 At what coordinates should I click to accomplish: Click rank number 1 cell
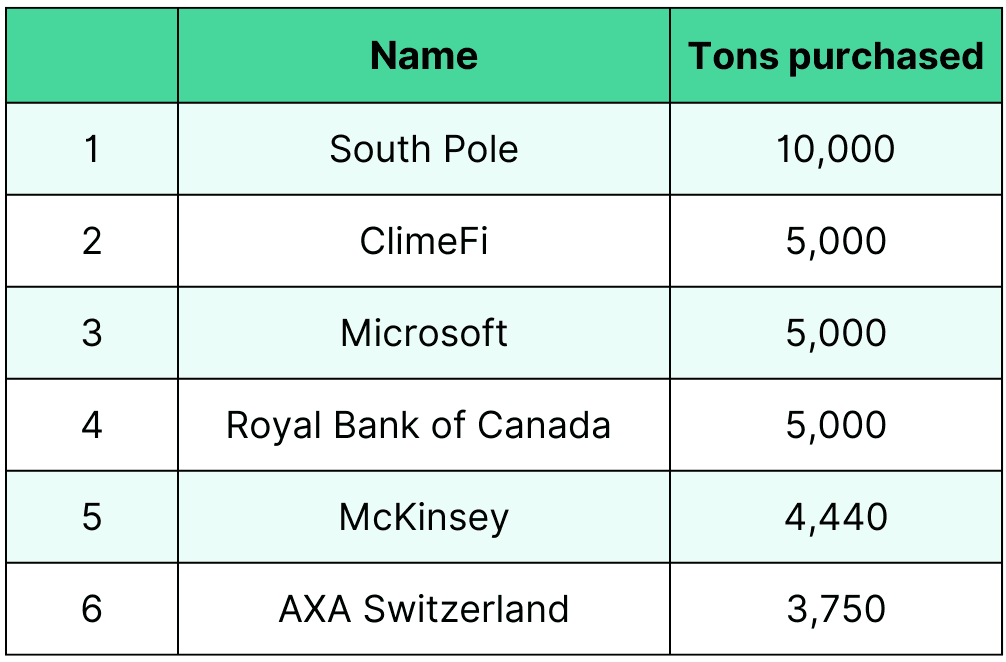[92, 149]
